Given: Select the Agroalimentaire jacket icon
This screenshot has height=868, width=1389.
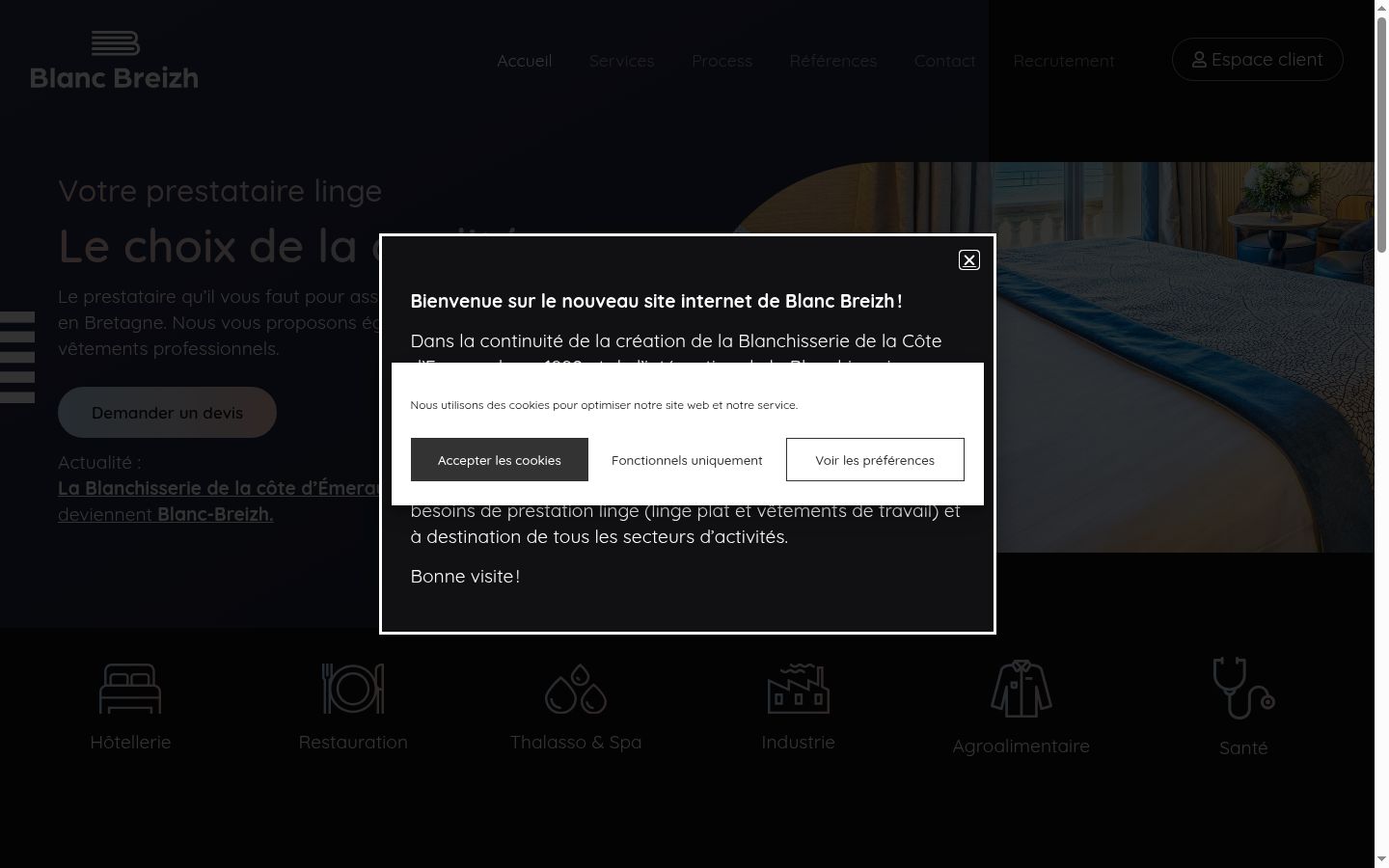Looking at the screenshot, I should (x=1021, y=689).
